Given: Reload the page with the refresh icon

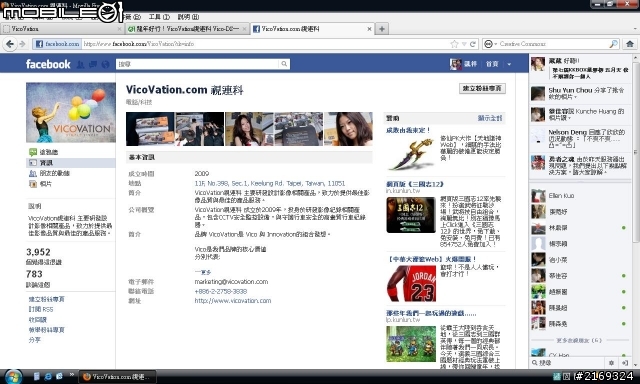Looking at the screenshot, I should pyautogui.click(x=473, y=44).
